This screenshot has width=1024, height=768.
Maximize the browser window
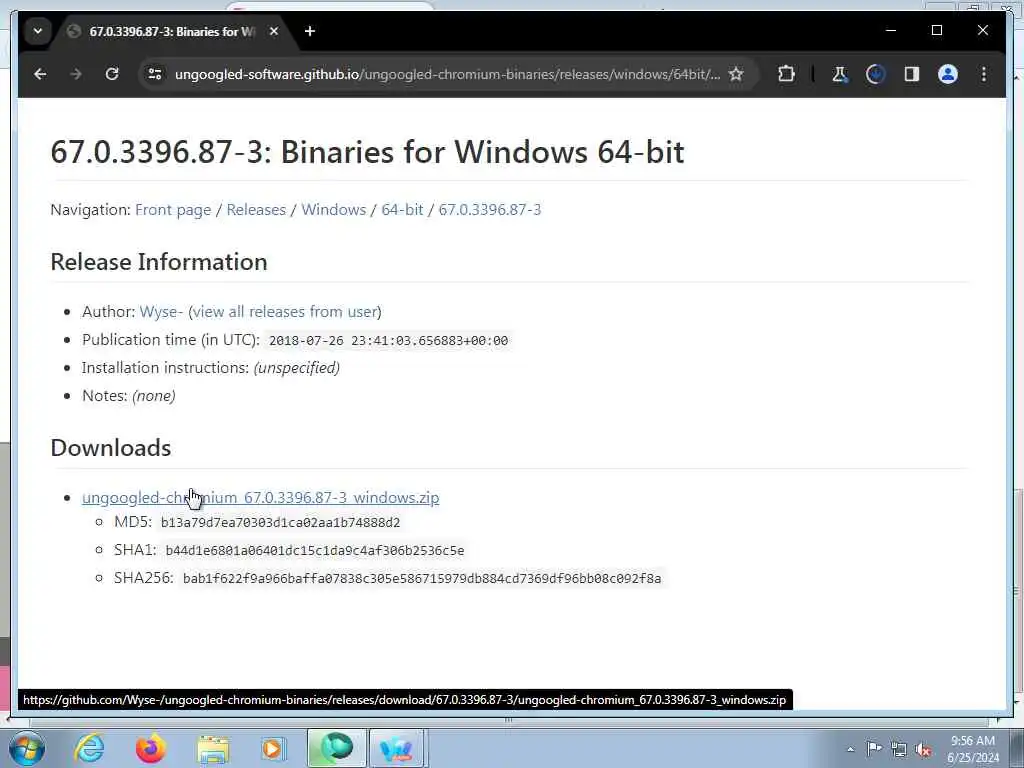(936, 30)
